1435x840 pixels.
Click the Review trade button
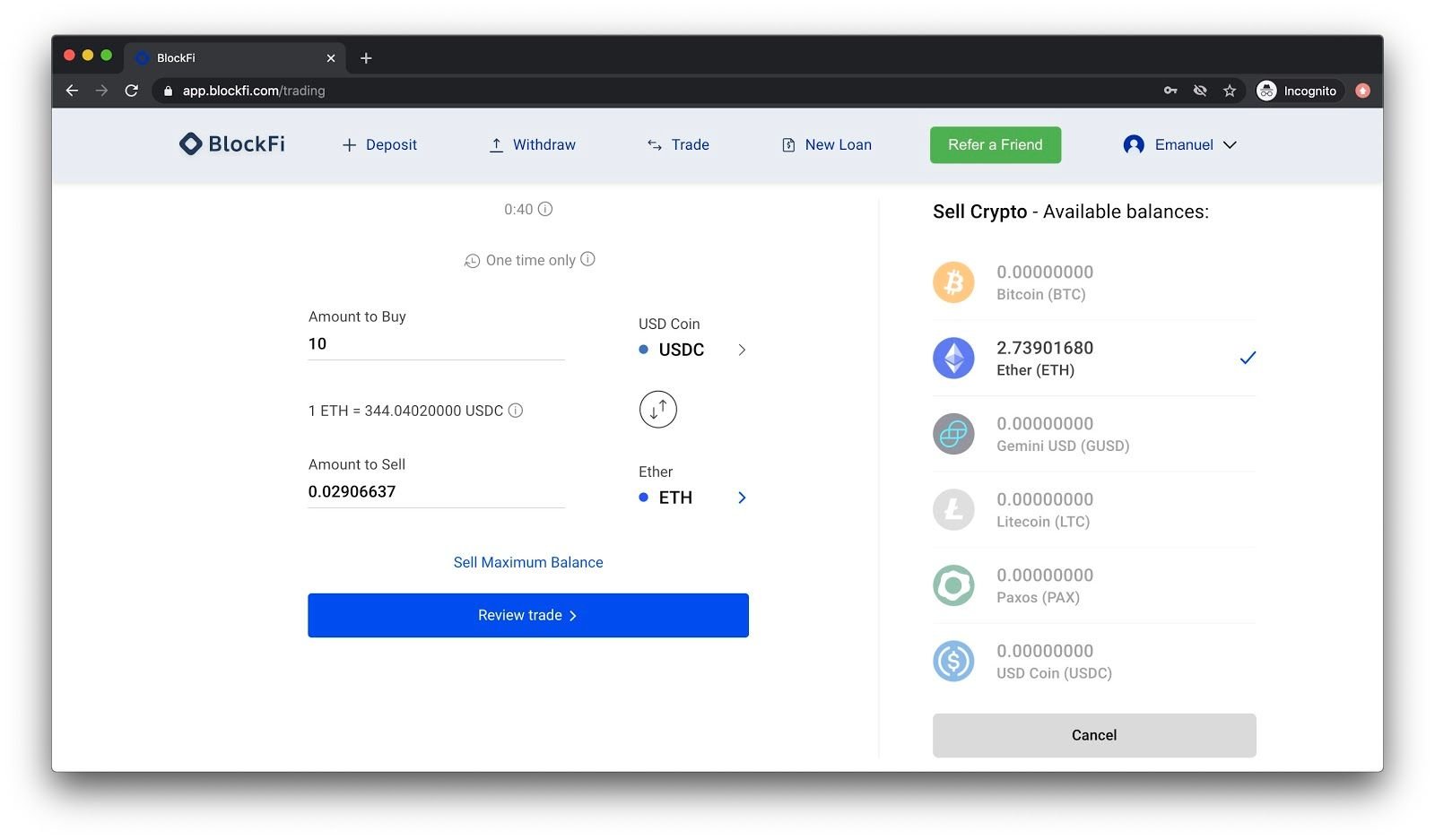coord(528,615)
